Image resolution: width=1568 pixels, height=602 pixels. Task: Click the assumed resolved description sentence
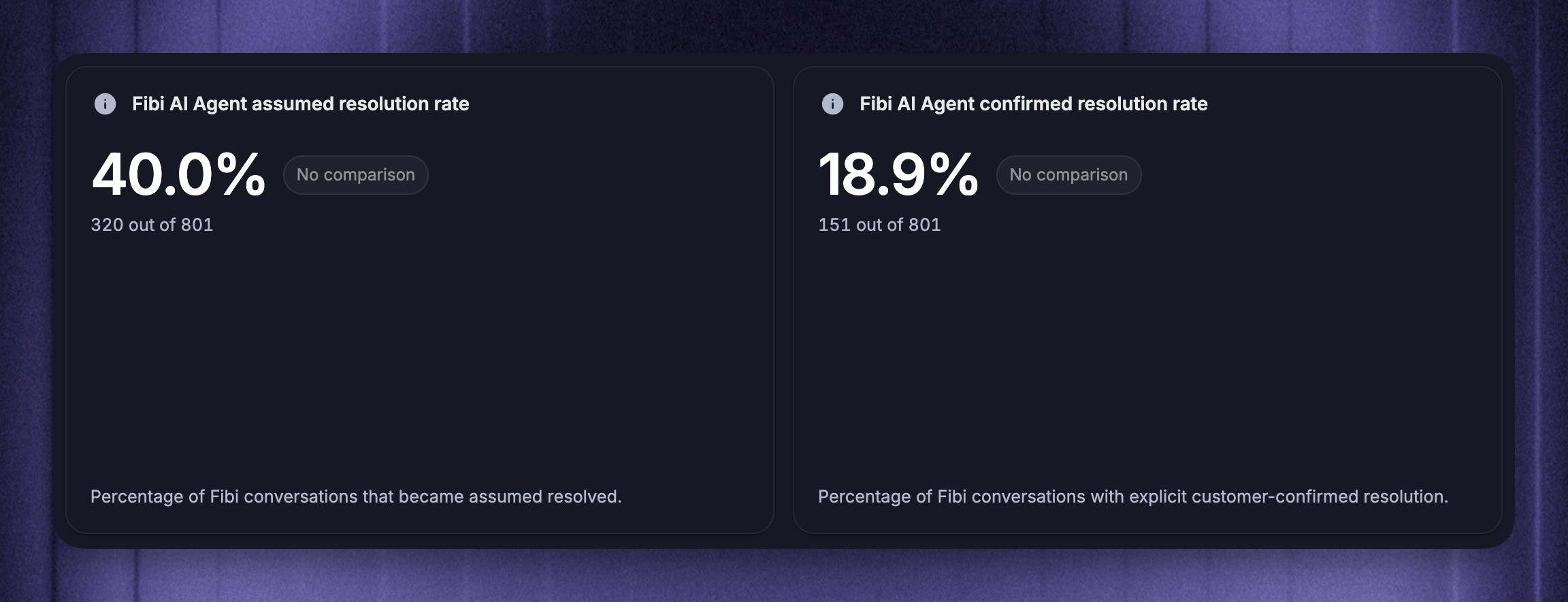[356, 496]
